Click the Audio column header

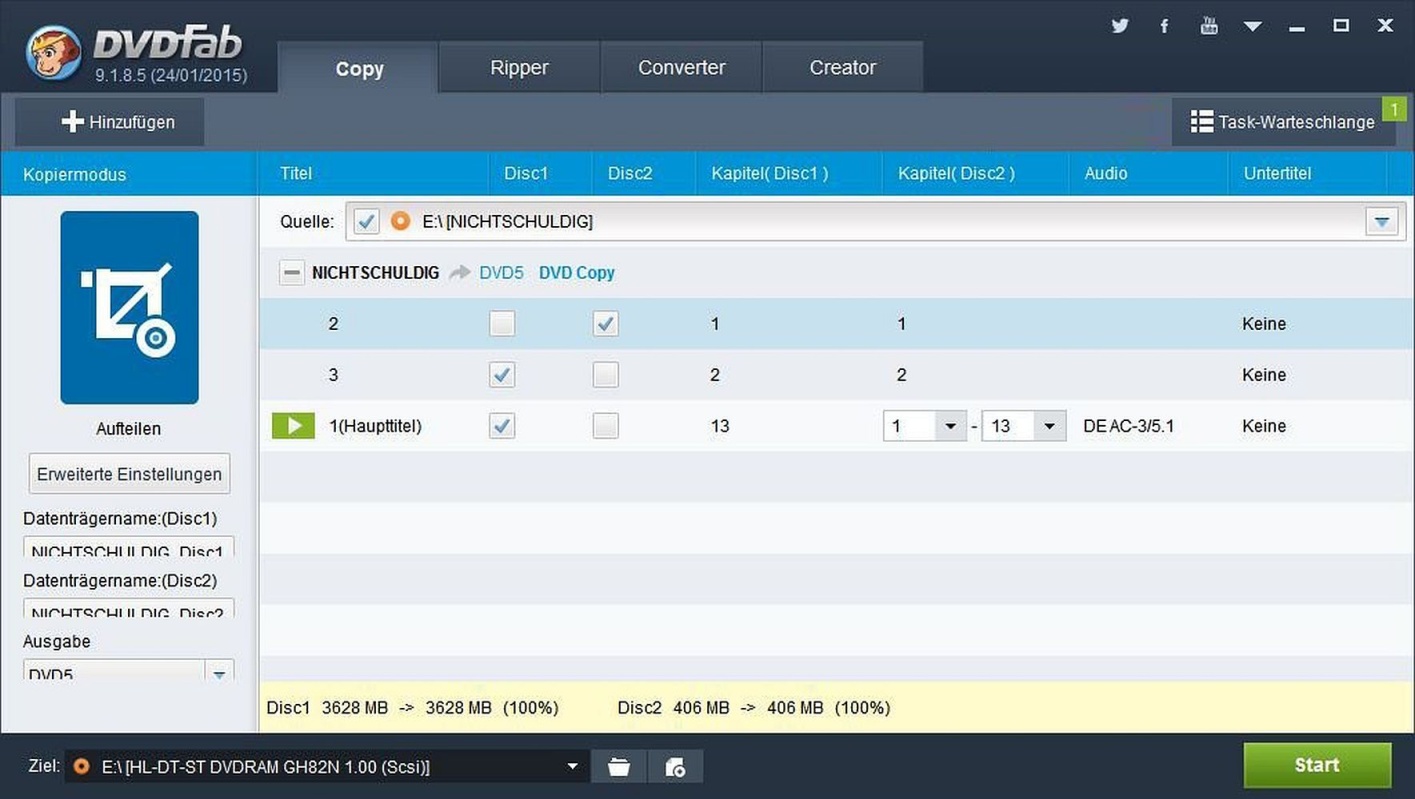(1106, 173)
